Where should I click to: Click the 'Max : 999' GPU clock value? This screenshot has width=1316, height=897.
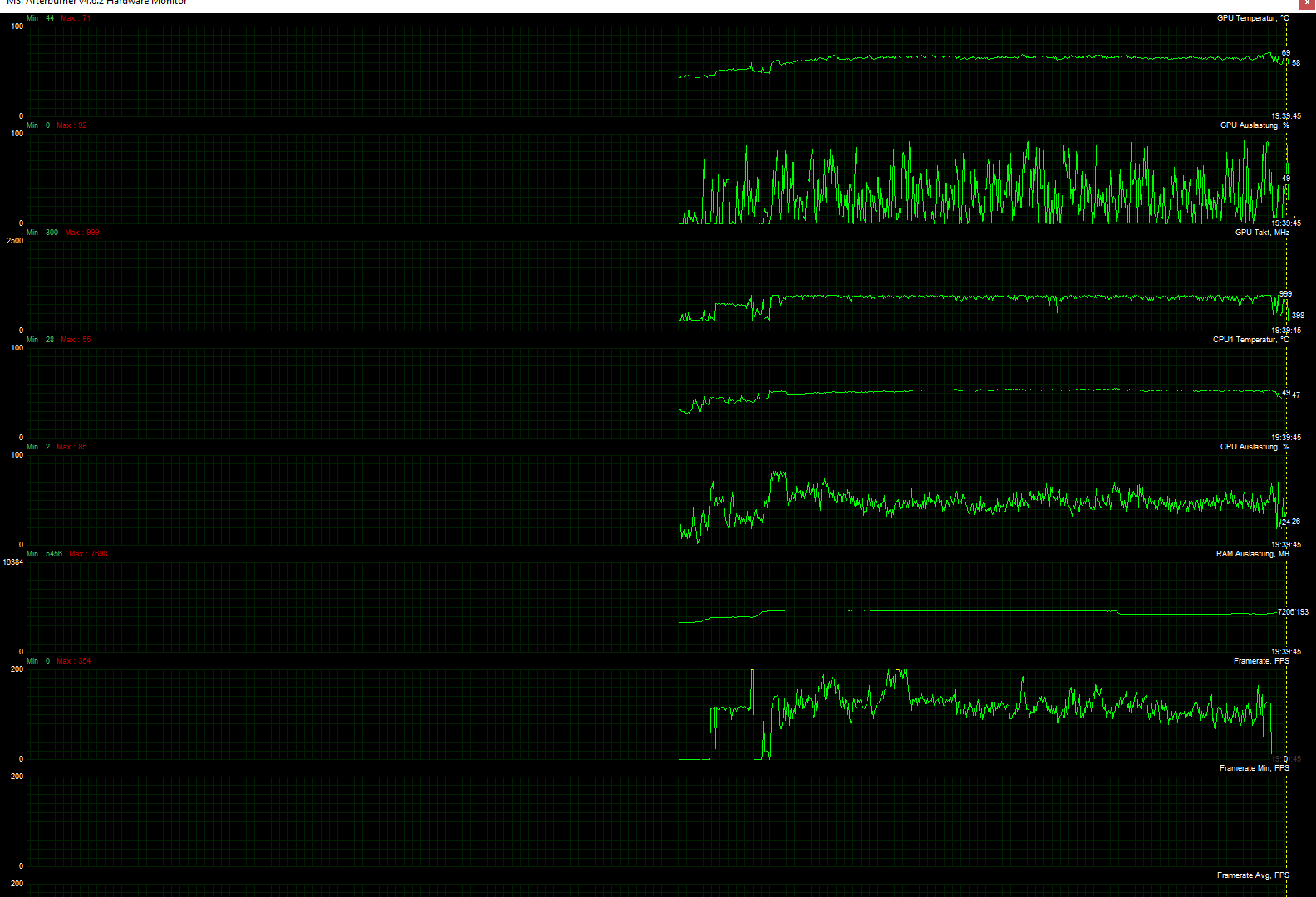pos(82,233)
